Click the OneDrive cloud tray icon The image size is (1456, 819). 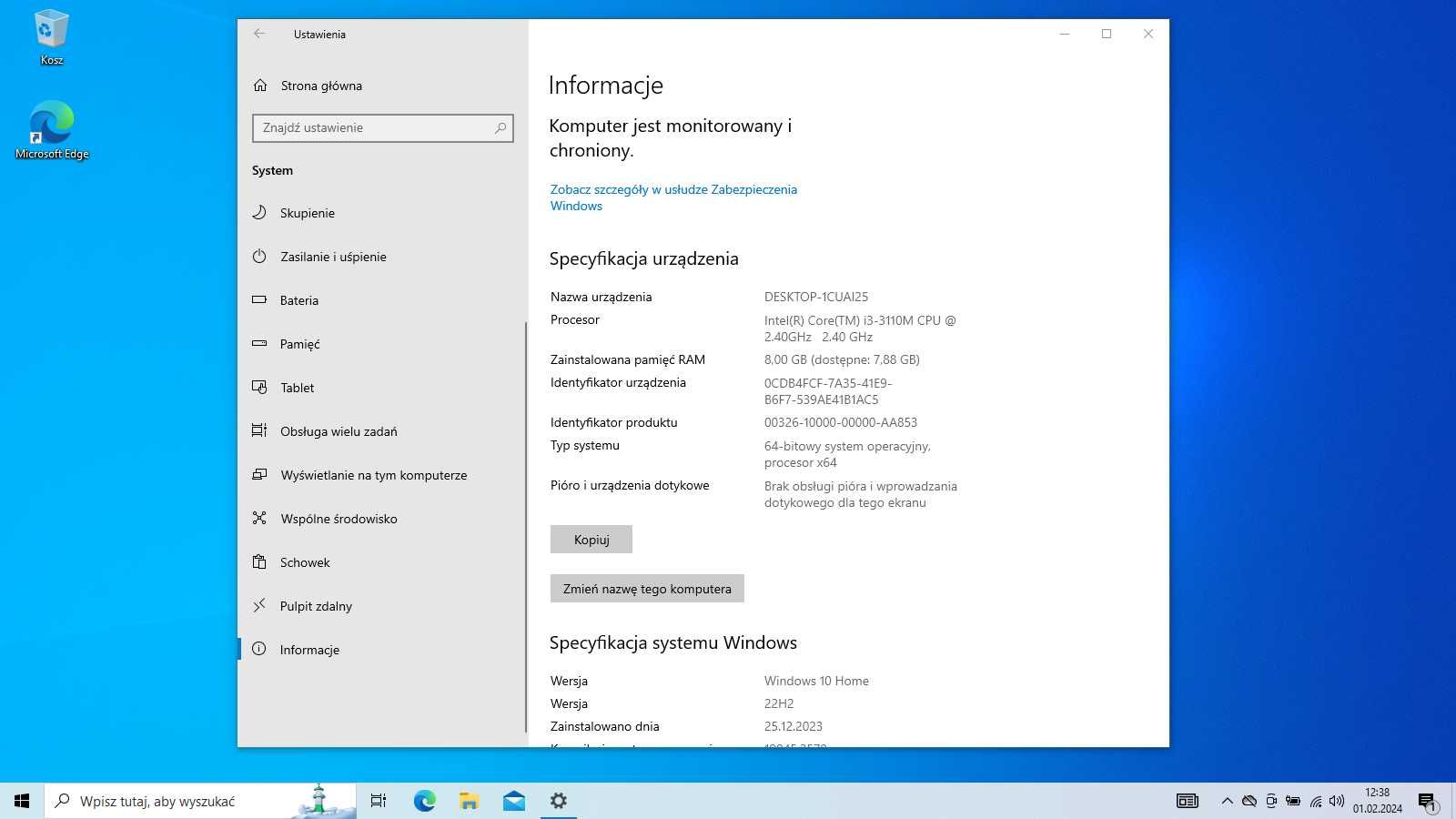tap(1249, 801)
